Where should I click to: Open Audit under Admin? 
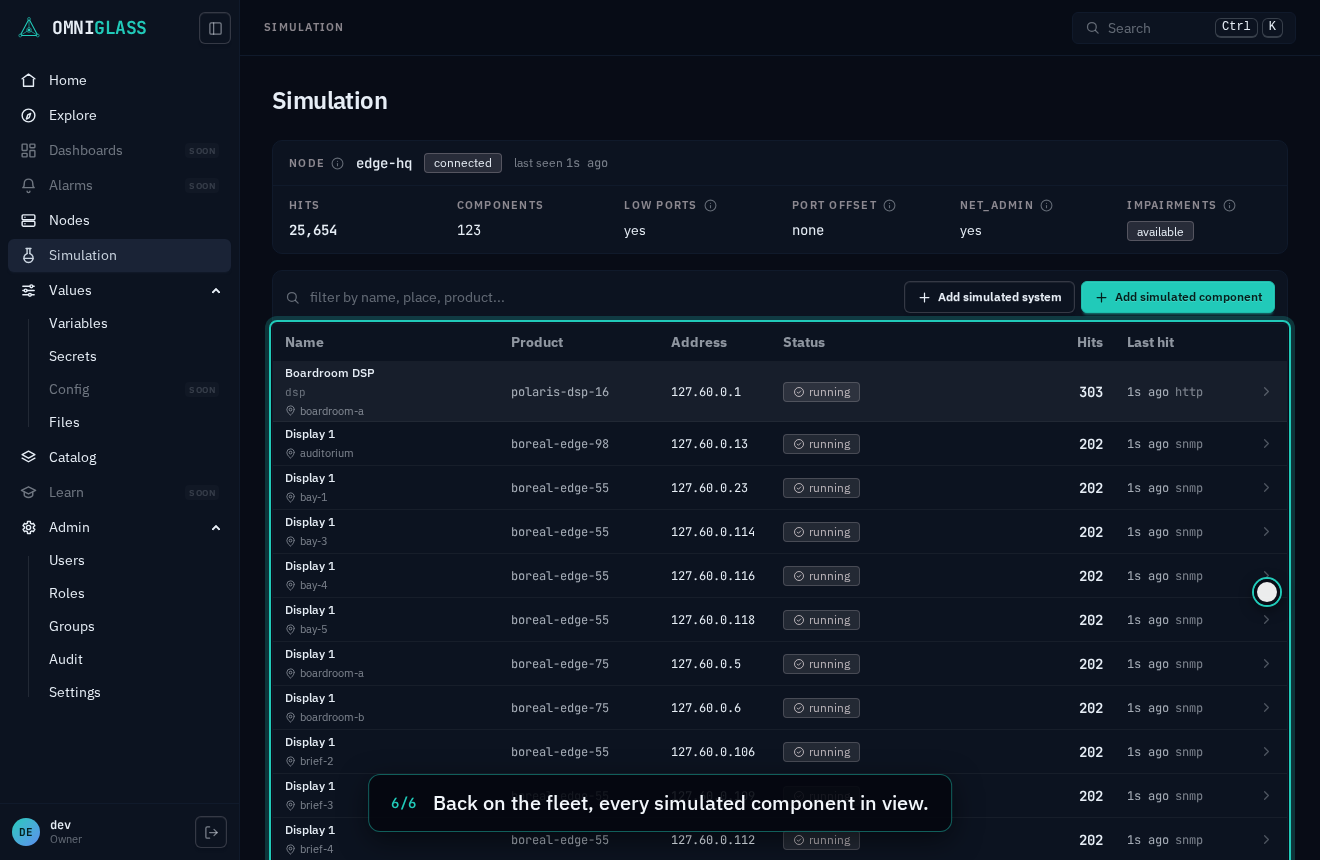point(66,659)
